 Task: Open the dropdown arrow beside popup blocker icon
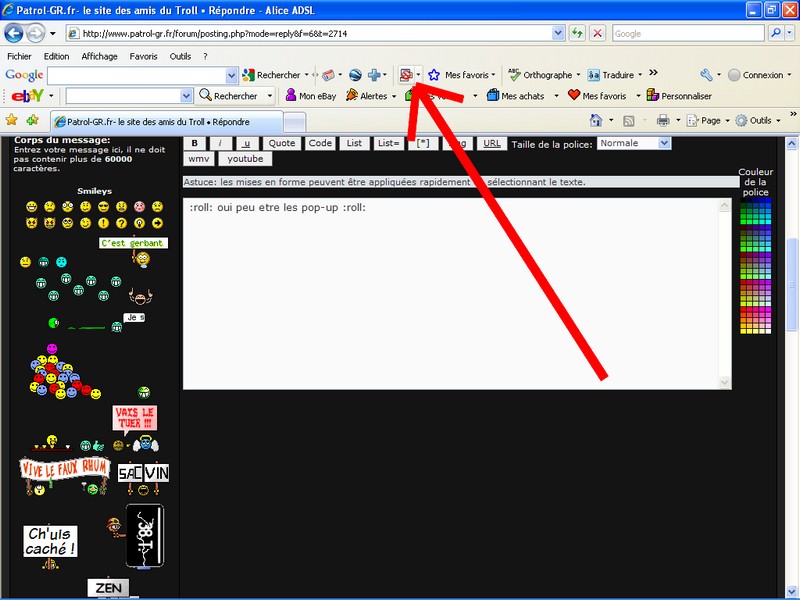coord(418,75)
